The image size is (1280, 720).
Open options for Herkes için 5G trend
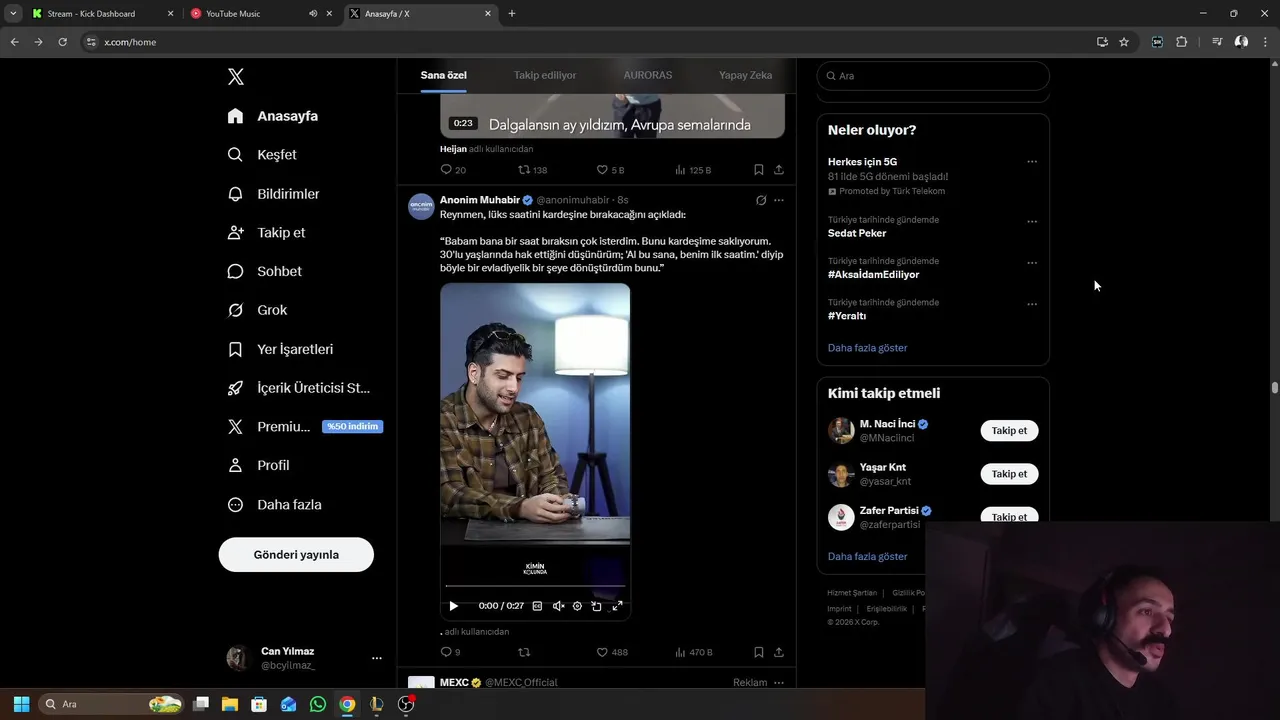coord(1032,162)
